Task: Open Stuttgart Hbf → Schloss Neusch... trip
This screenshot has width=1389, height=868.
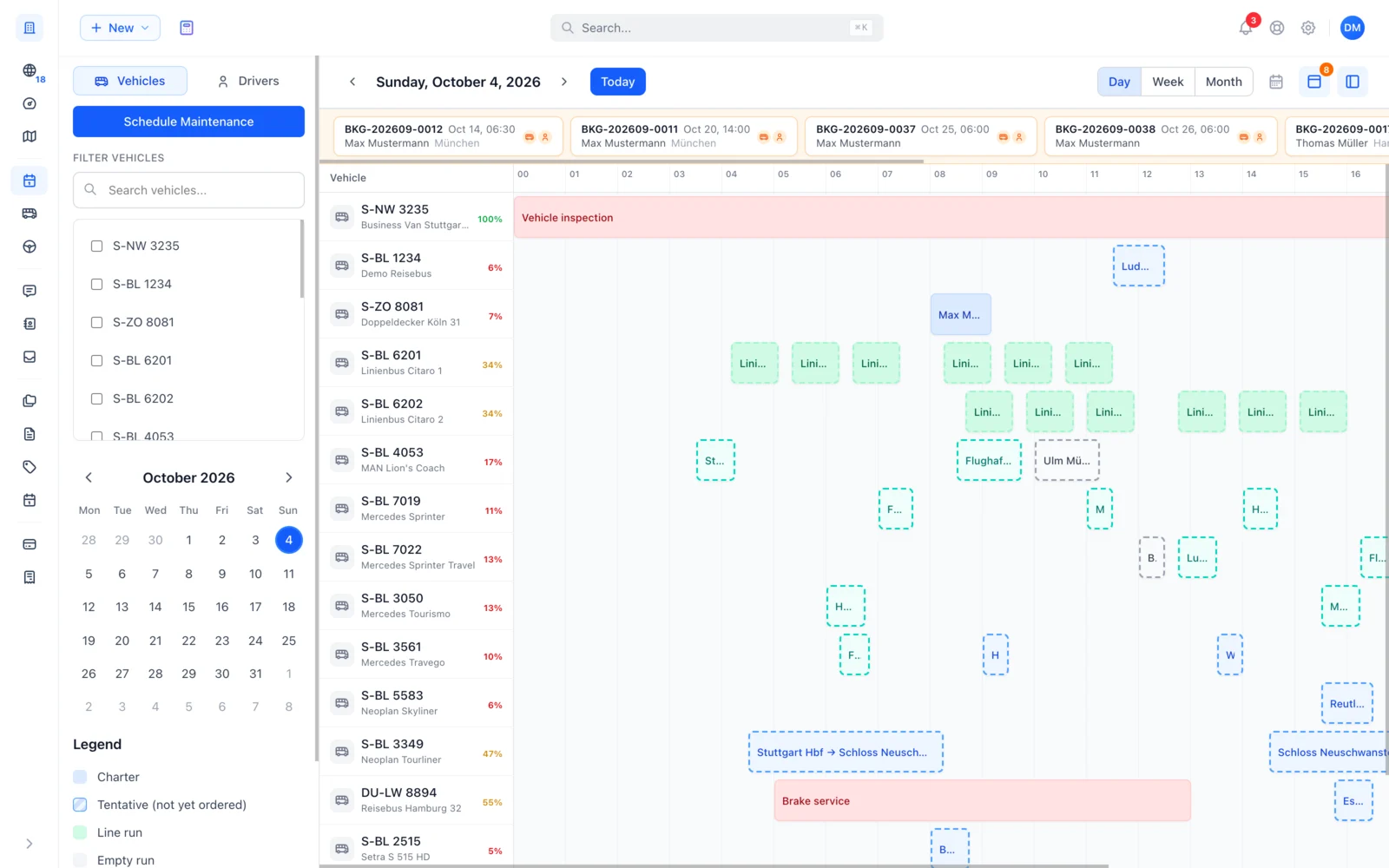Action: click(846, 752)
